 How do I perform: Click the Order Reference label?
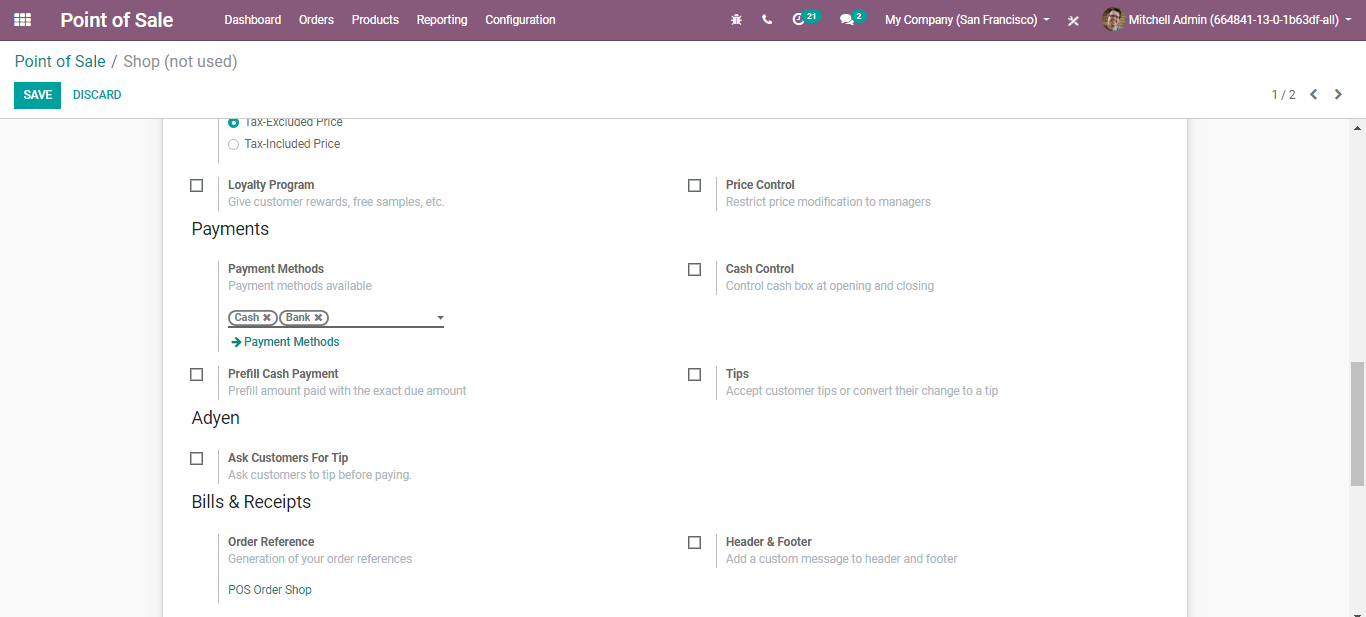[271, 542]
